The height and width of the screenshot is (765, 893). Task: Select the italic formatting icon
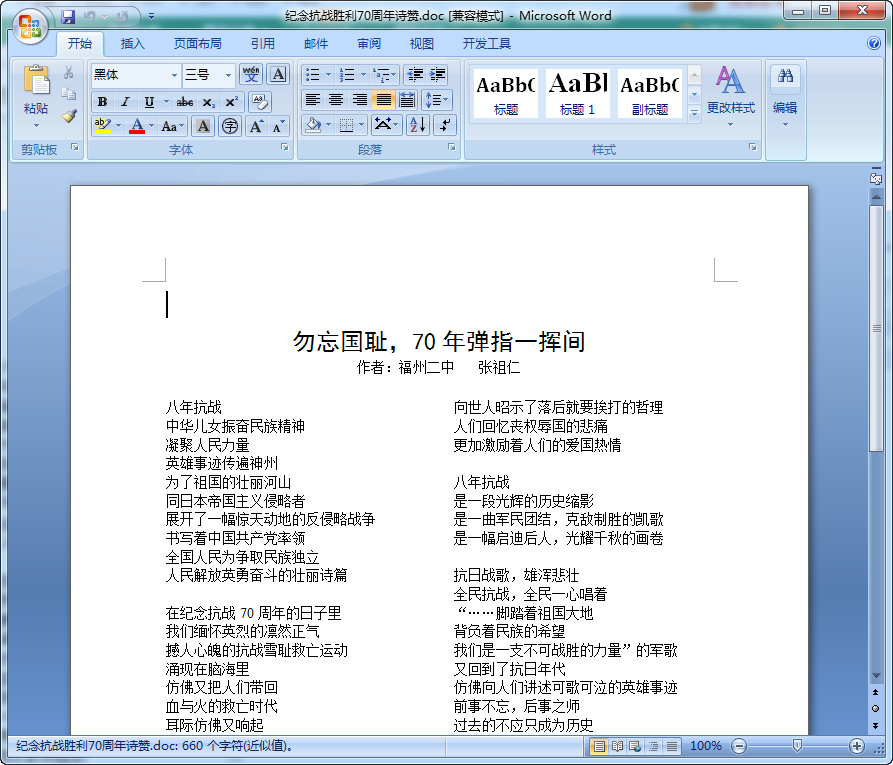click(x=125, y=101)
